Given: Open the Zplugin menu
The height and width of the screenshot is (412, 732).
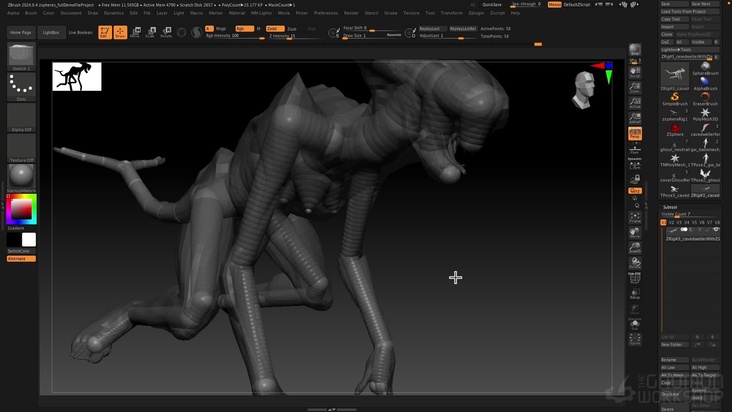Looking at the screenshot, I should point(476,13).
